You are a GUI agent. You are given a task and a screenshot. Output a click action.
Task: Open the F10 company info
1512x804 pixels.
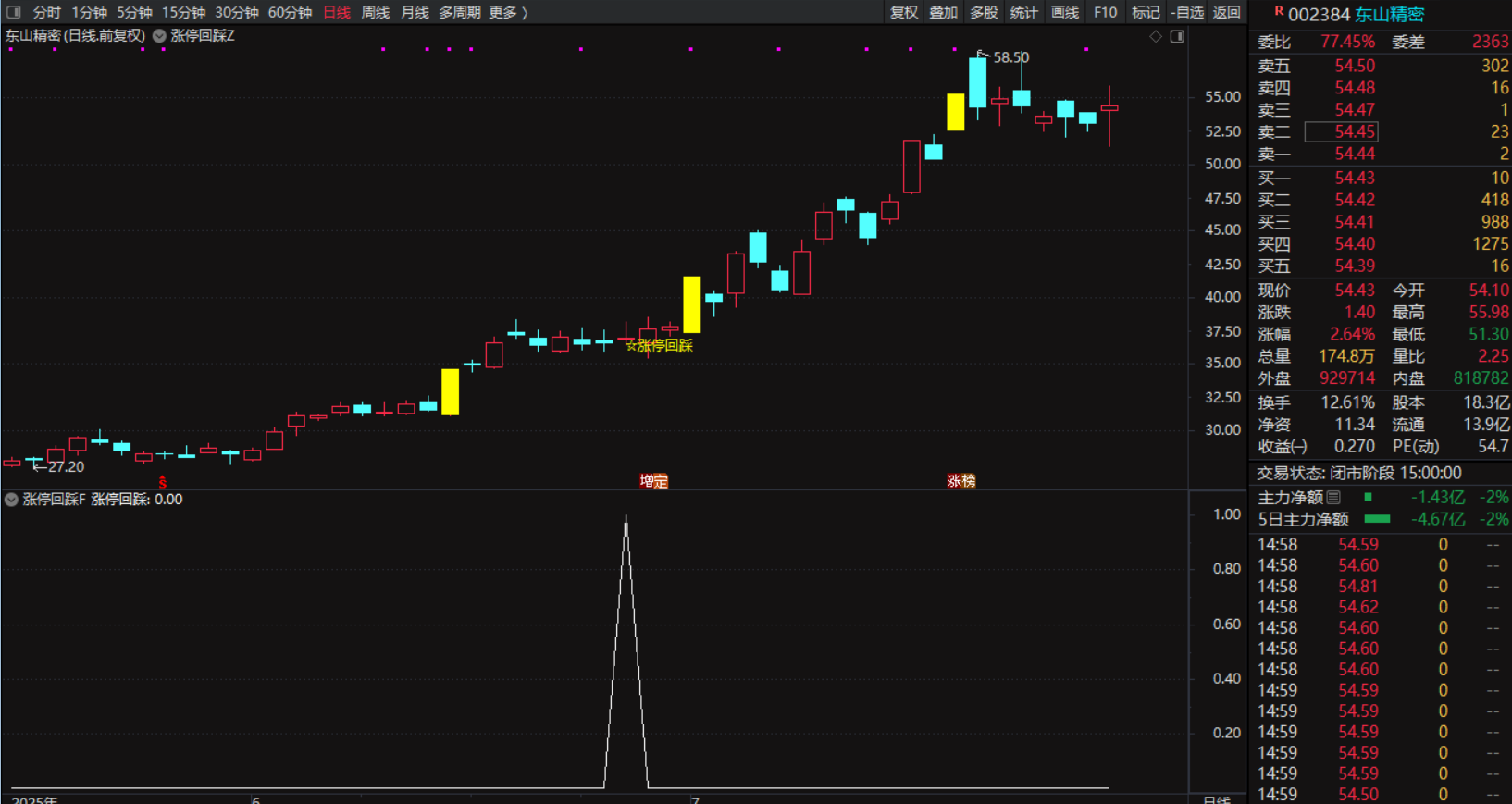pyautogui.click(x=1105, y=12)
